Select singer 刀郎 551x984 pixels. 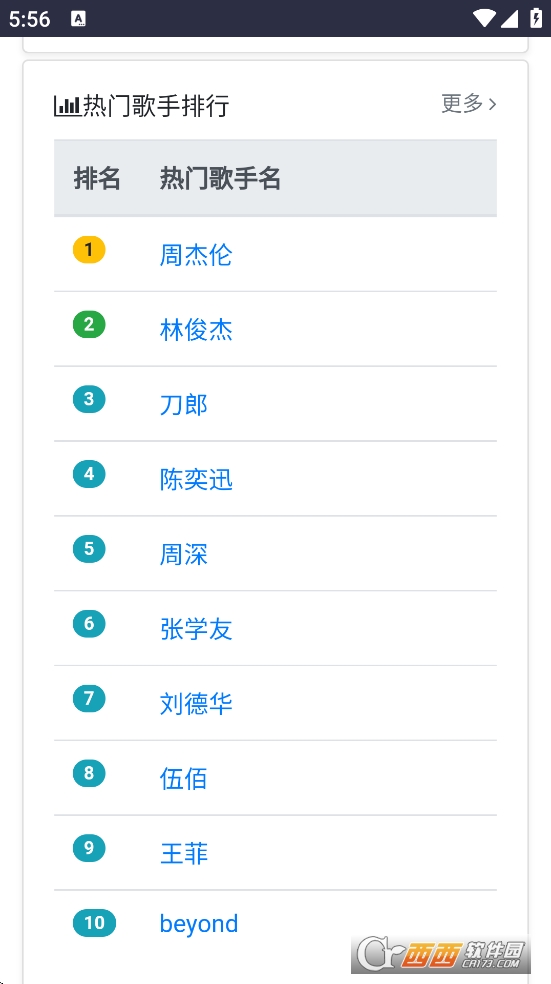[183, 405]
